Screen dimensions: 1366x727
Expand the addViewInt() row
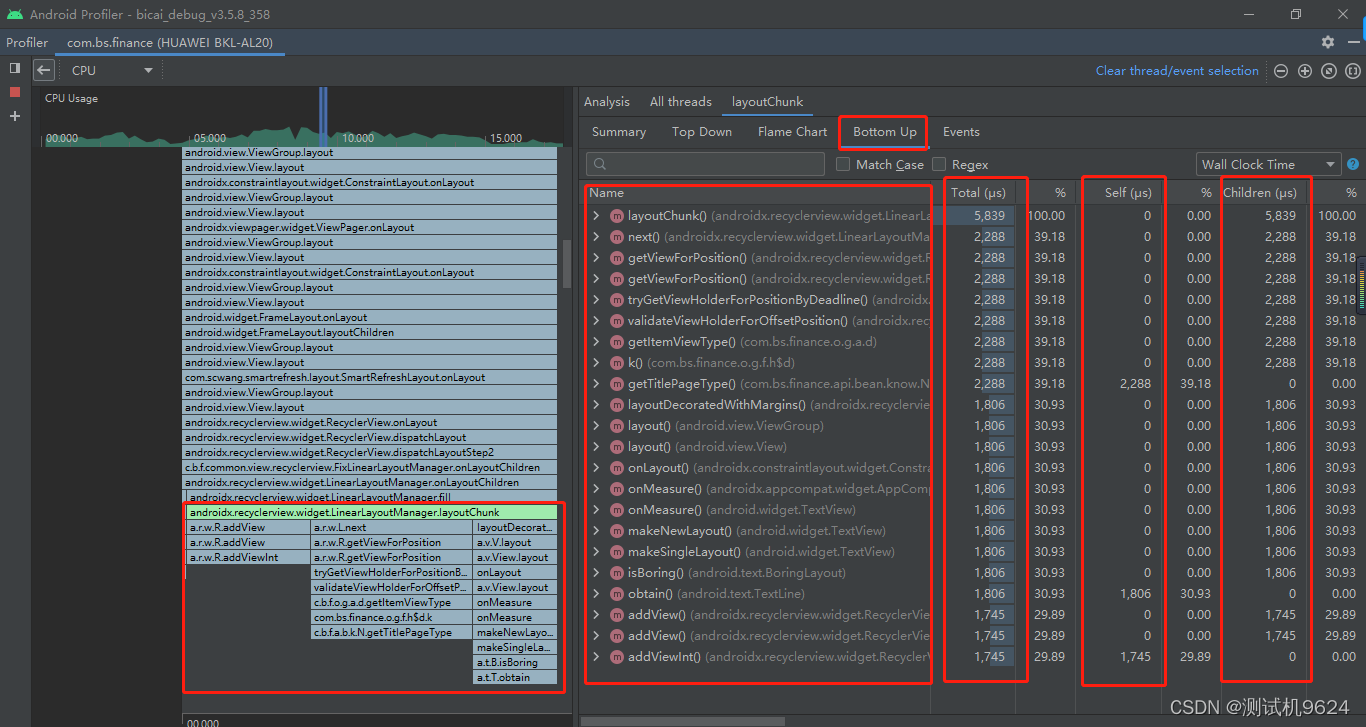596,657
